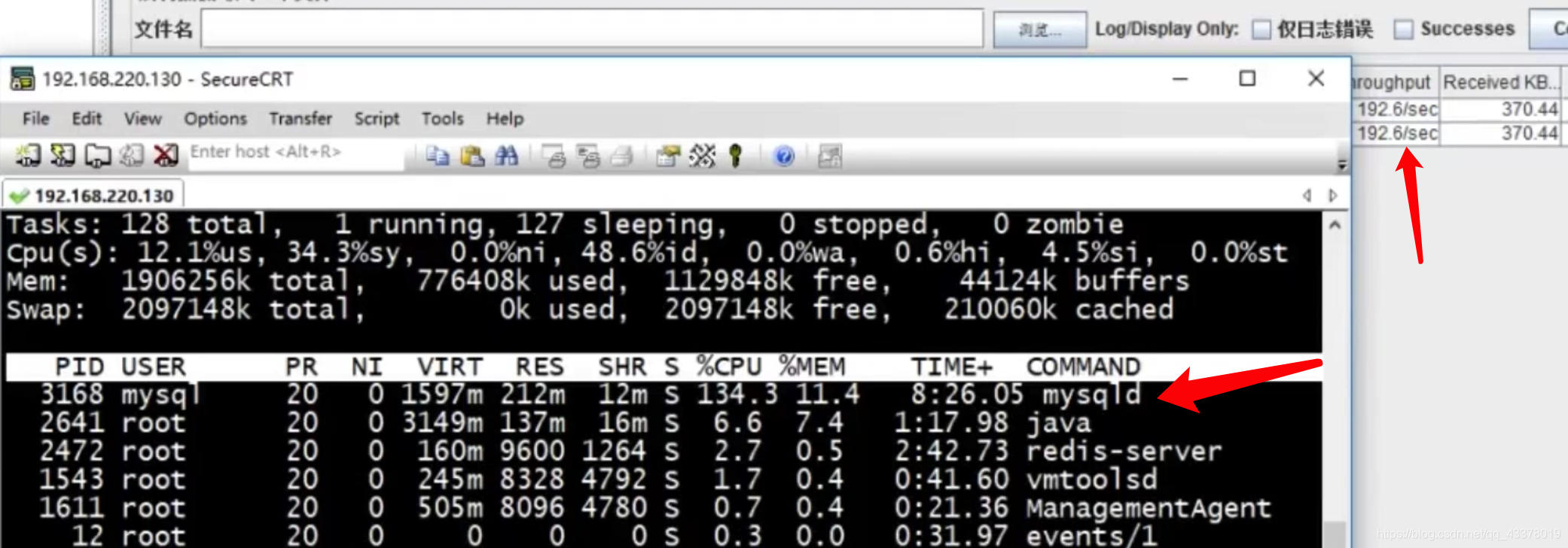Open the Keymap Editor icon
The image size is (1568, 548).
coord(702,156)
